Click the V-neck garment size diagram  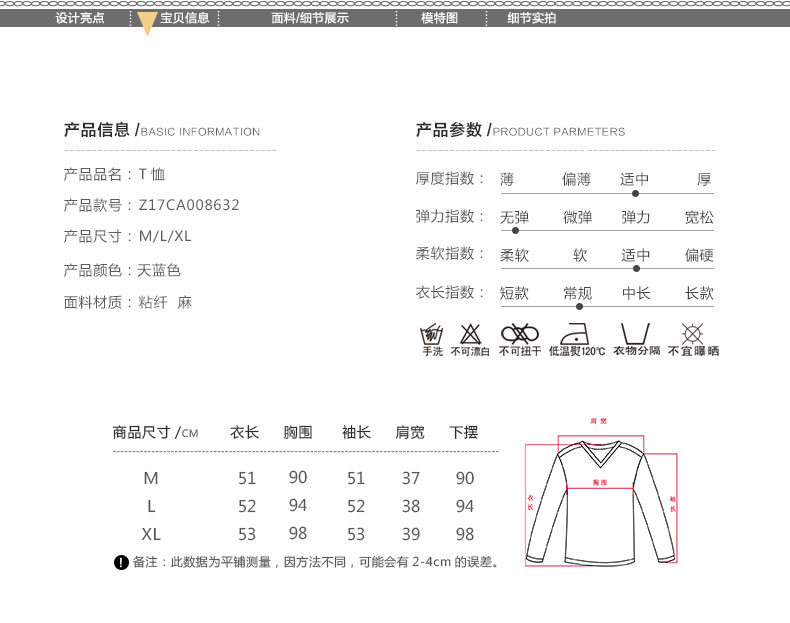600,501
